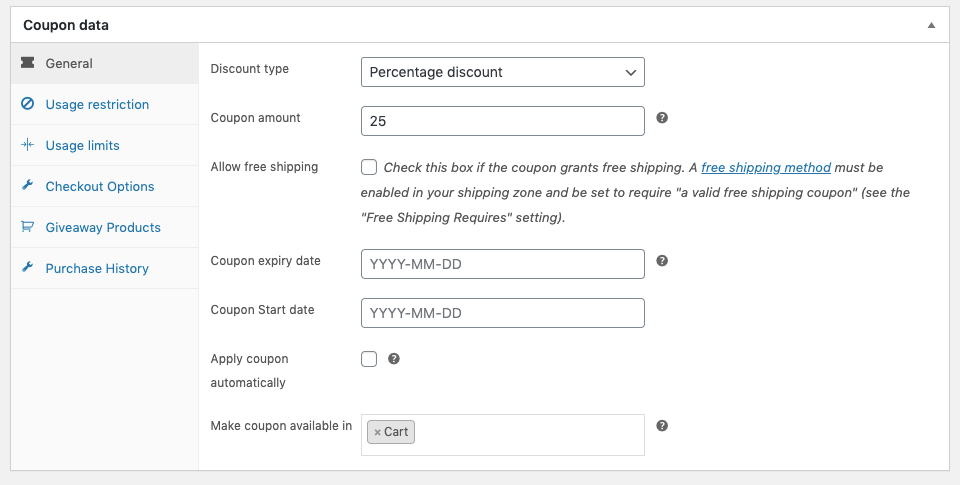960x485 pixels.
Task: Open the Discount type dropdown
Action: (502, 72)
